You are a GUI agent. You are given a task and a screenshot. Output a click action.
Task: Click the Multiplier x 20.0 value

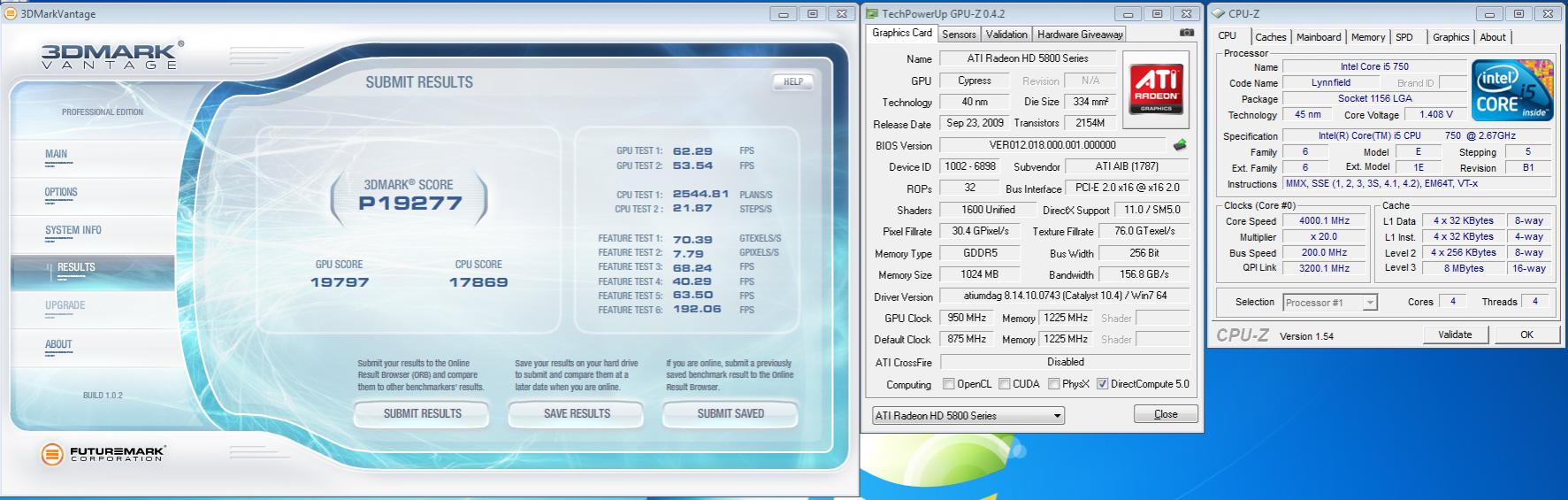tap(1324, 236)
